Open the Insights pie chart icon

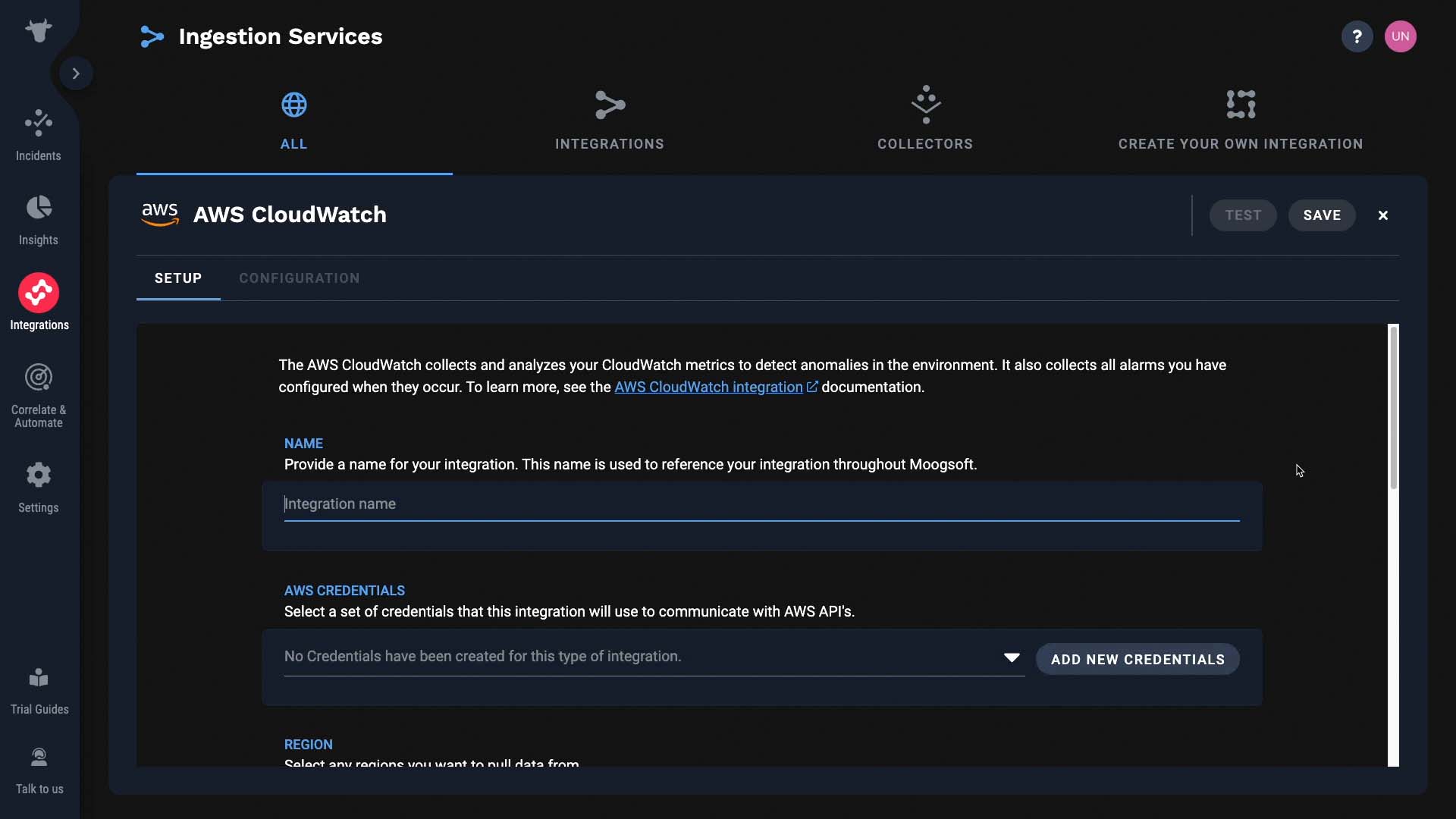(x=39, y=207)
